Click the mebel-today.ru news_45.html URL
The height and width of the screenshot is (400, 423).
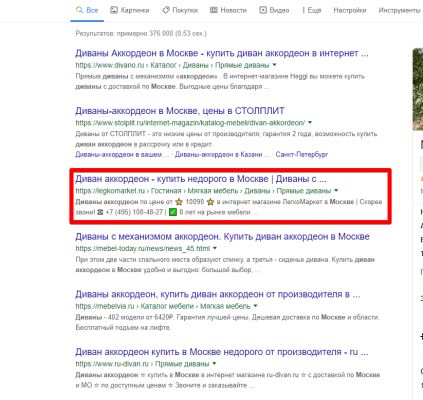click(143, 248)
